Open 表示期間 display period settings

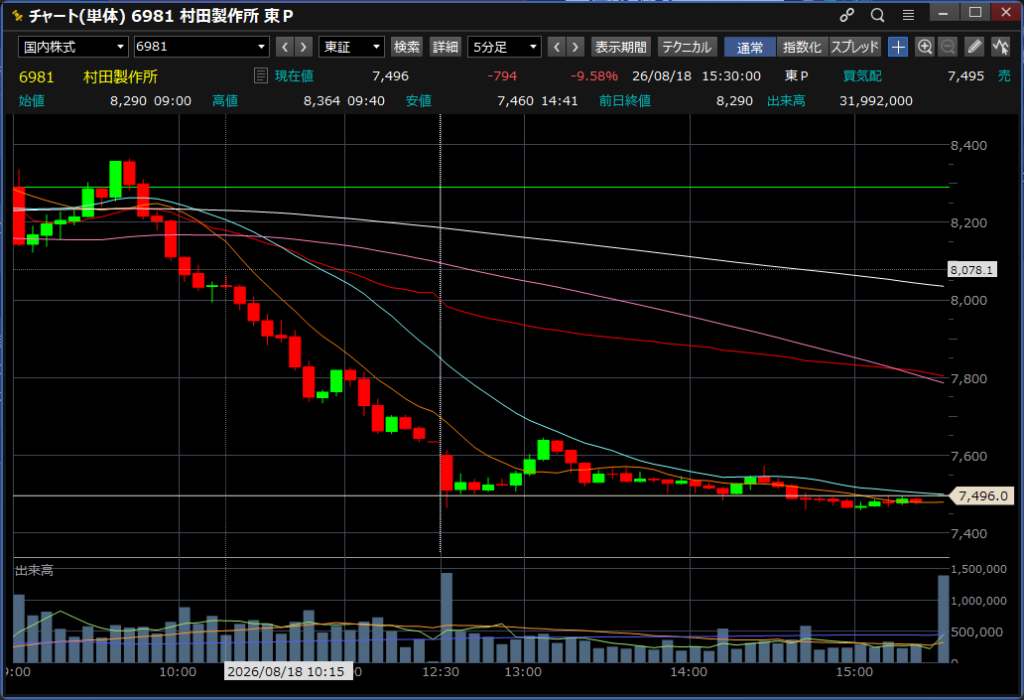point(620,46)
